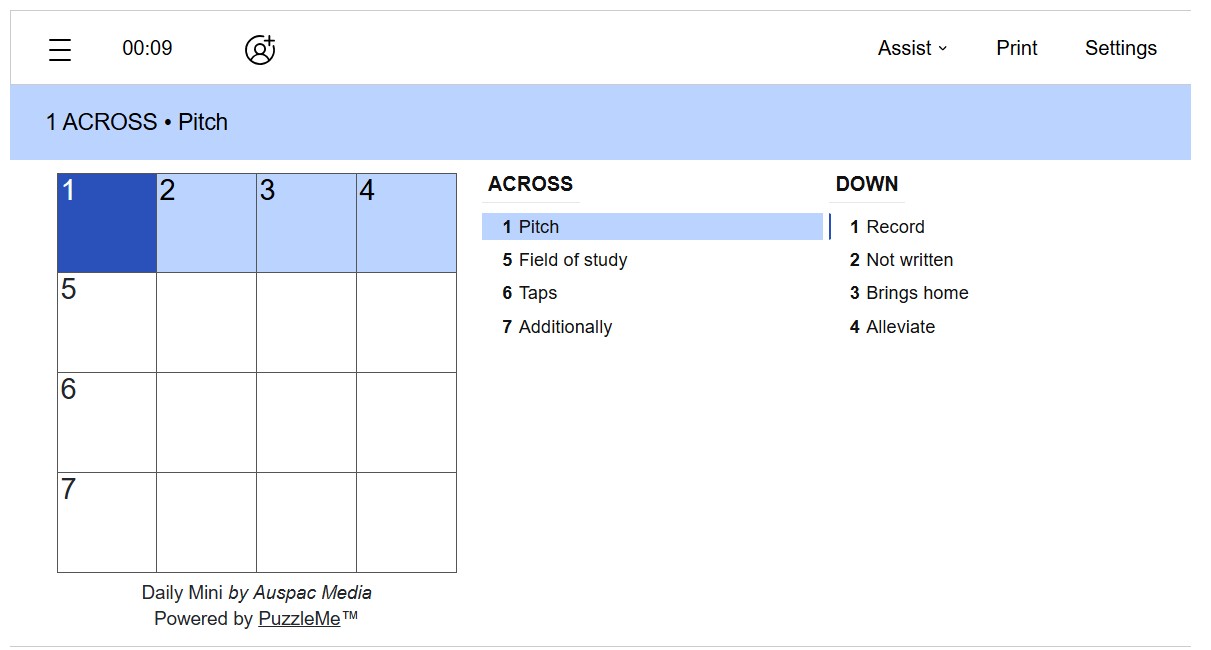Open the Settings menu
Viewport: 1211px width, 650px height.
pos(1120,48)
